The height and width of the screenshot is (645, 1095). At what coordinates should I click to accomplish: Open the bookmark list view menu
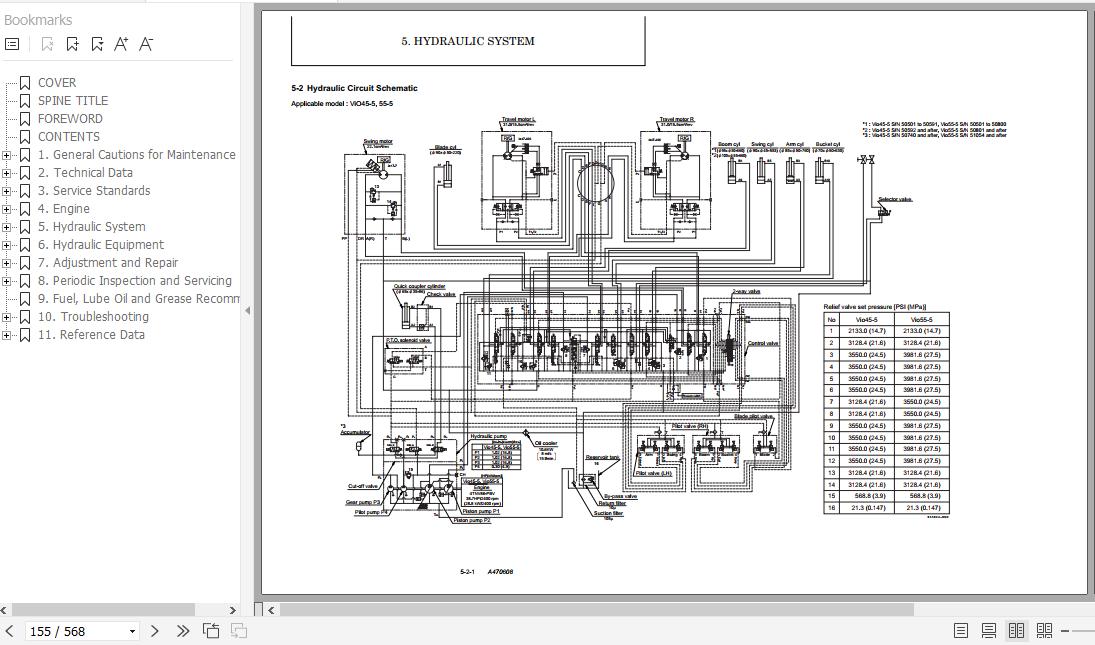tap(12, 44)
